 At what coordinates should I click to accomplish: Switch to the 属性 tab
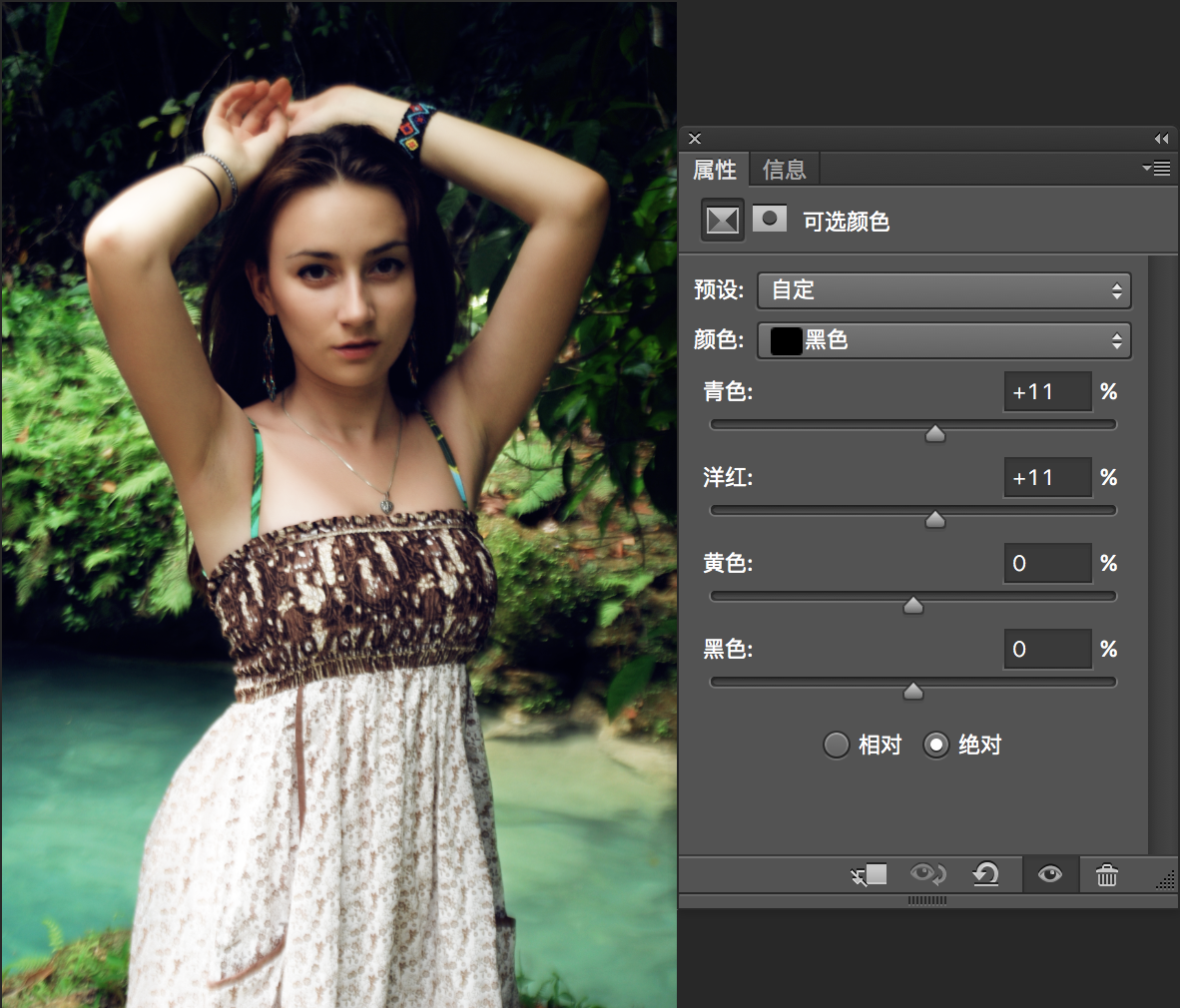click(715, 170)
